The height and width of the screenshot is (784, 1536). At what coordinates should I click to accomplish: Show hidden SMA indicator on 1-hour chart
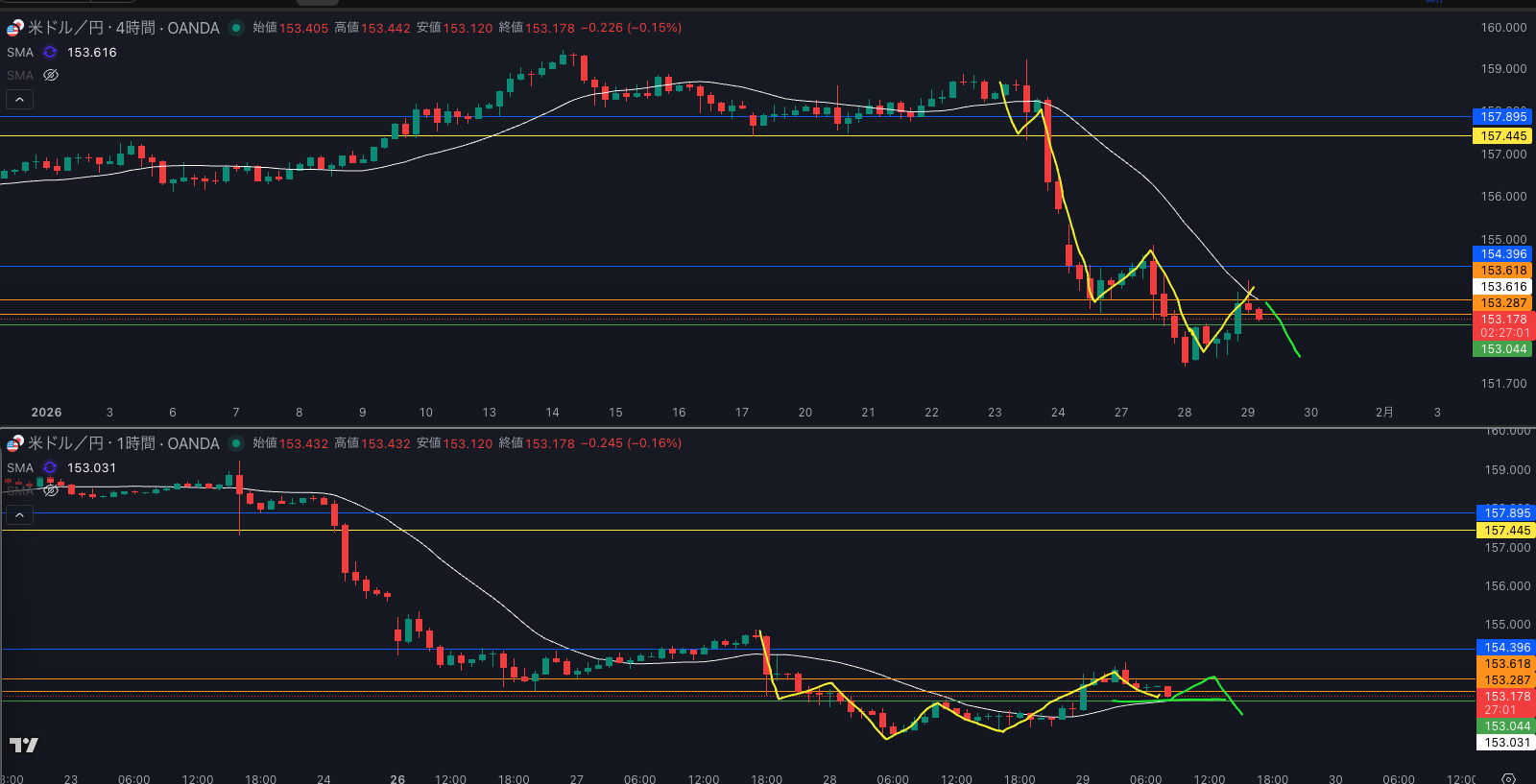tap(51, 490)
